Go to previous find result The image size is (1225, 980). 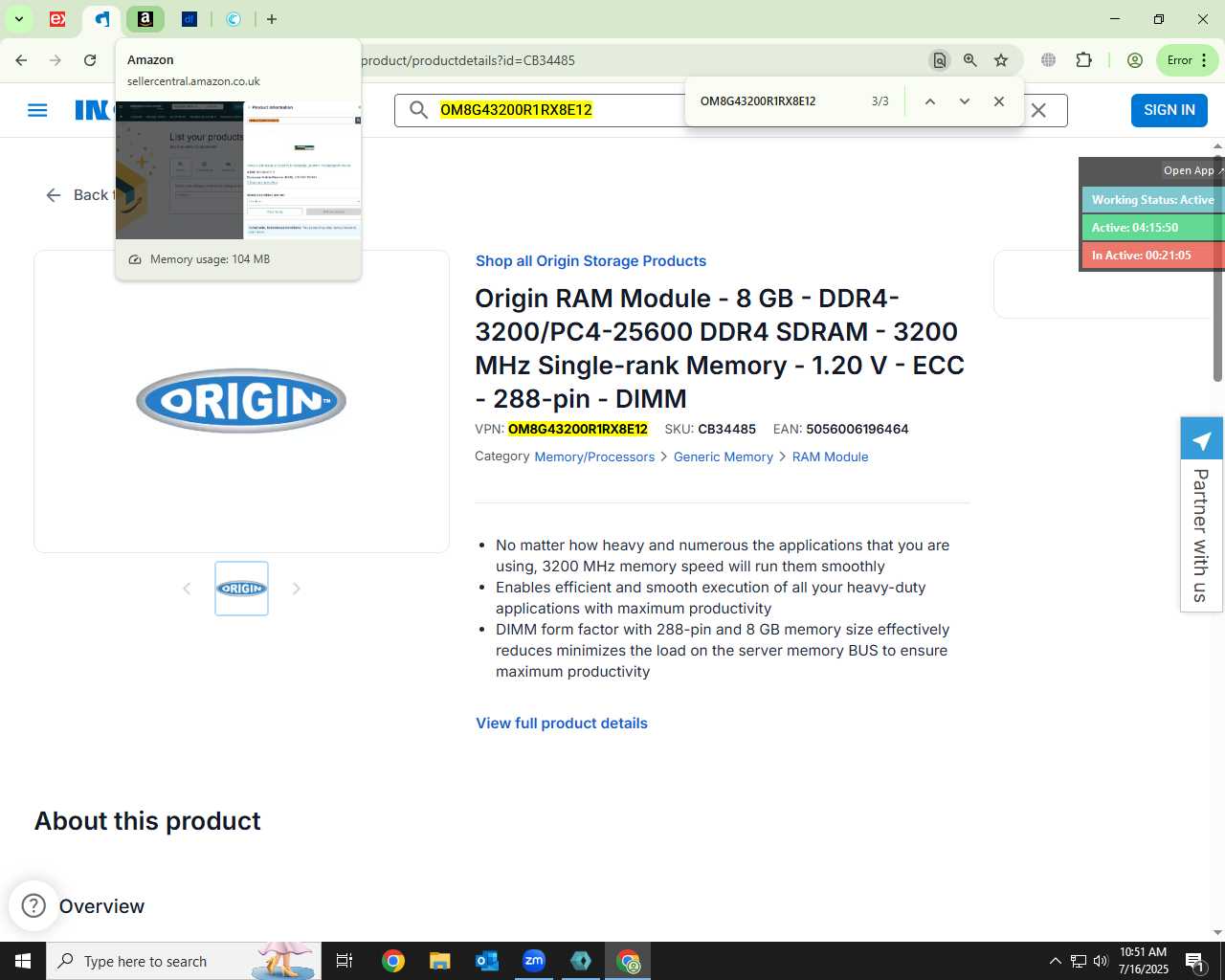click(929, 101)
